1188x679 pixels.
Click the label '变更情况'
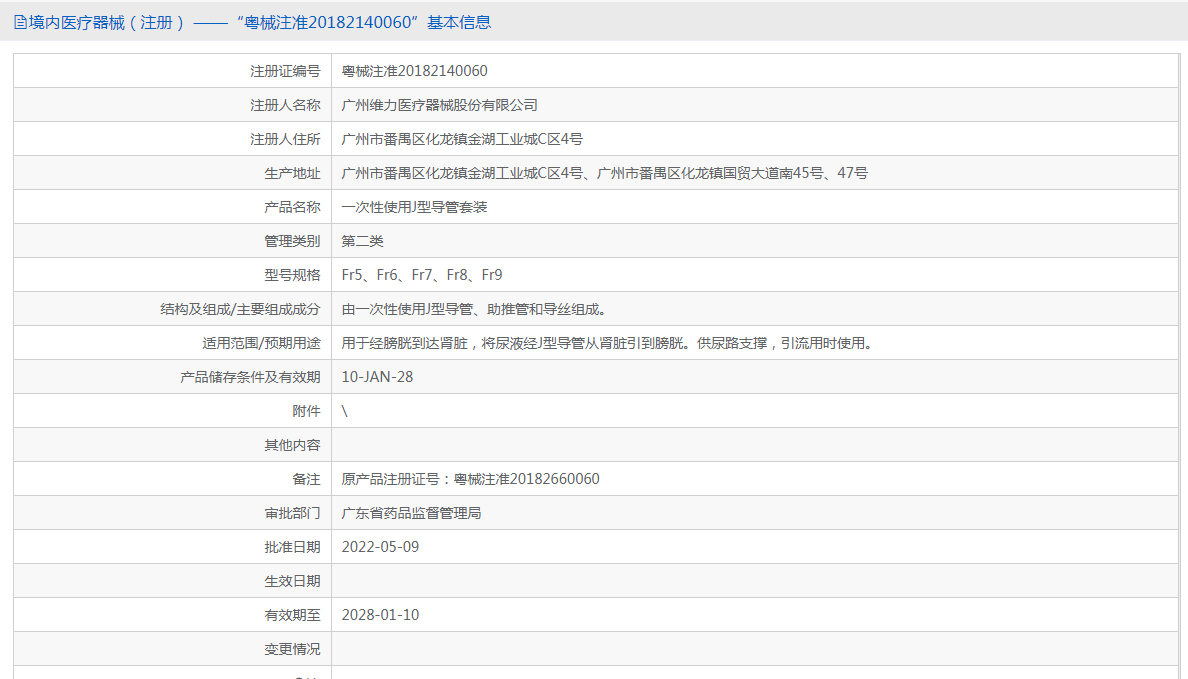tap(292, 649)
